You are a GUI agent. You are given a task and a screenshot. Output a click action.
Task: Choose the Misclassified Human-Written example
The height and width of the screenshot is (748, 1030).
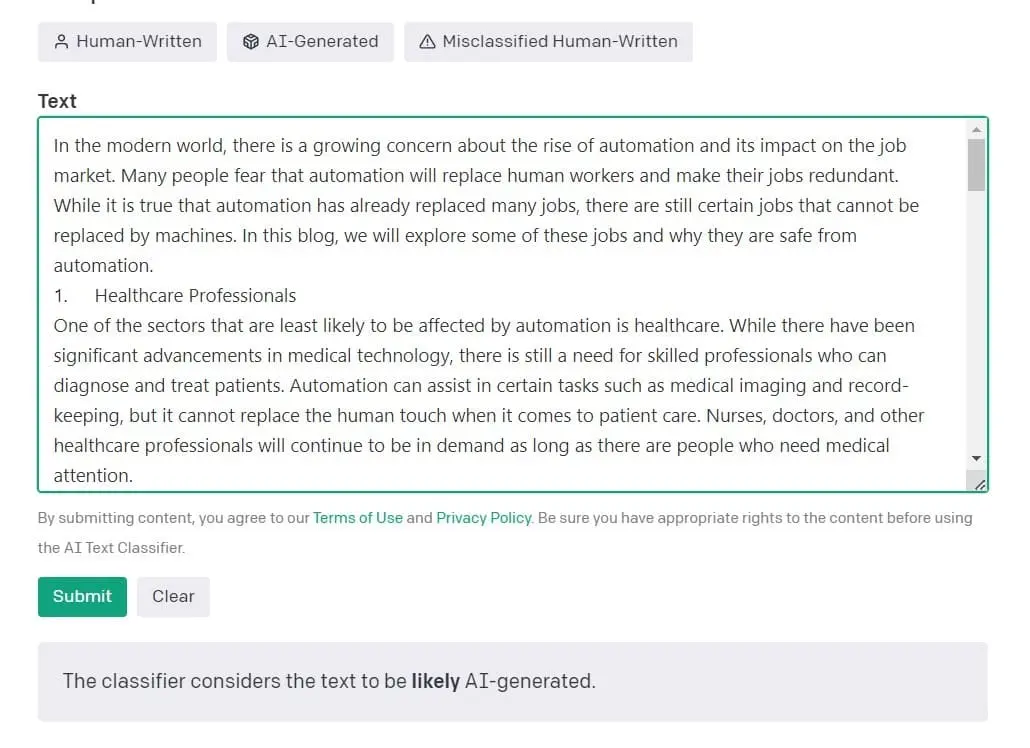(548, 42)
